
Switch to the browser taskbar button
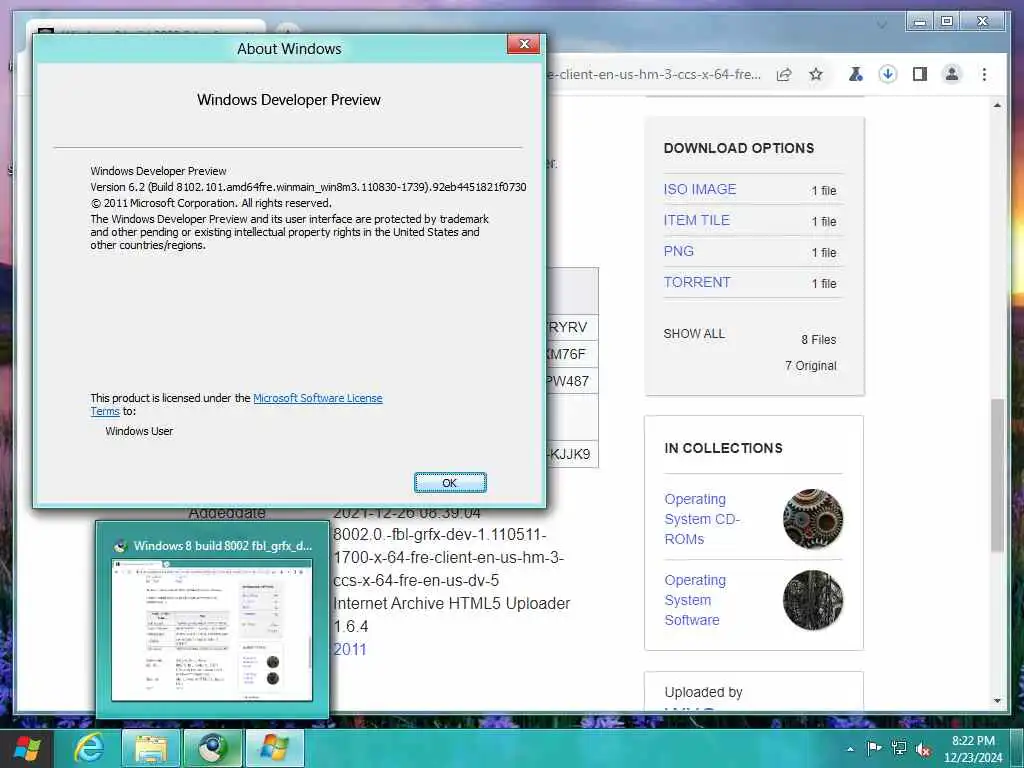click(212, 748)
